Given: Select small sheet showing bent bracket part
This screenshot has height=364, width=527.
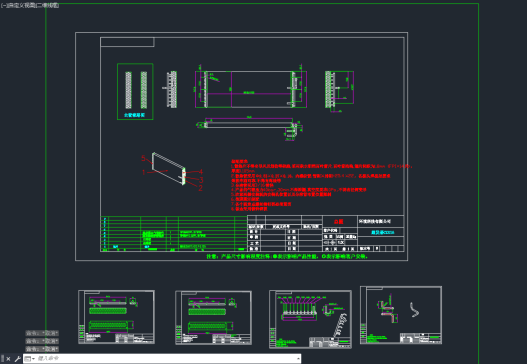Looking at the screenshot, I should [401, 315].
